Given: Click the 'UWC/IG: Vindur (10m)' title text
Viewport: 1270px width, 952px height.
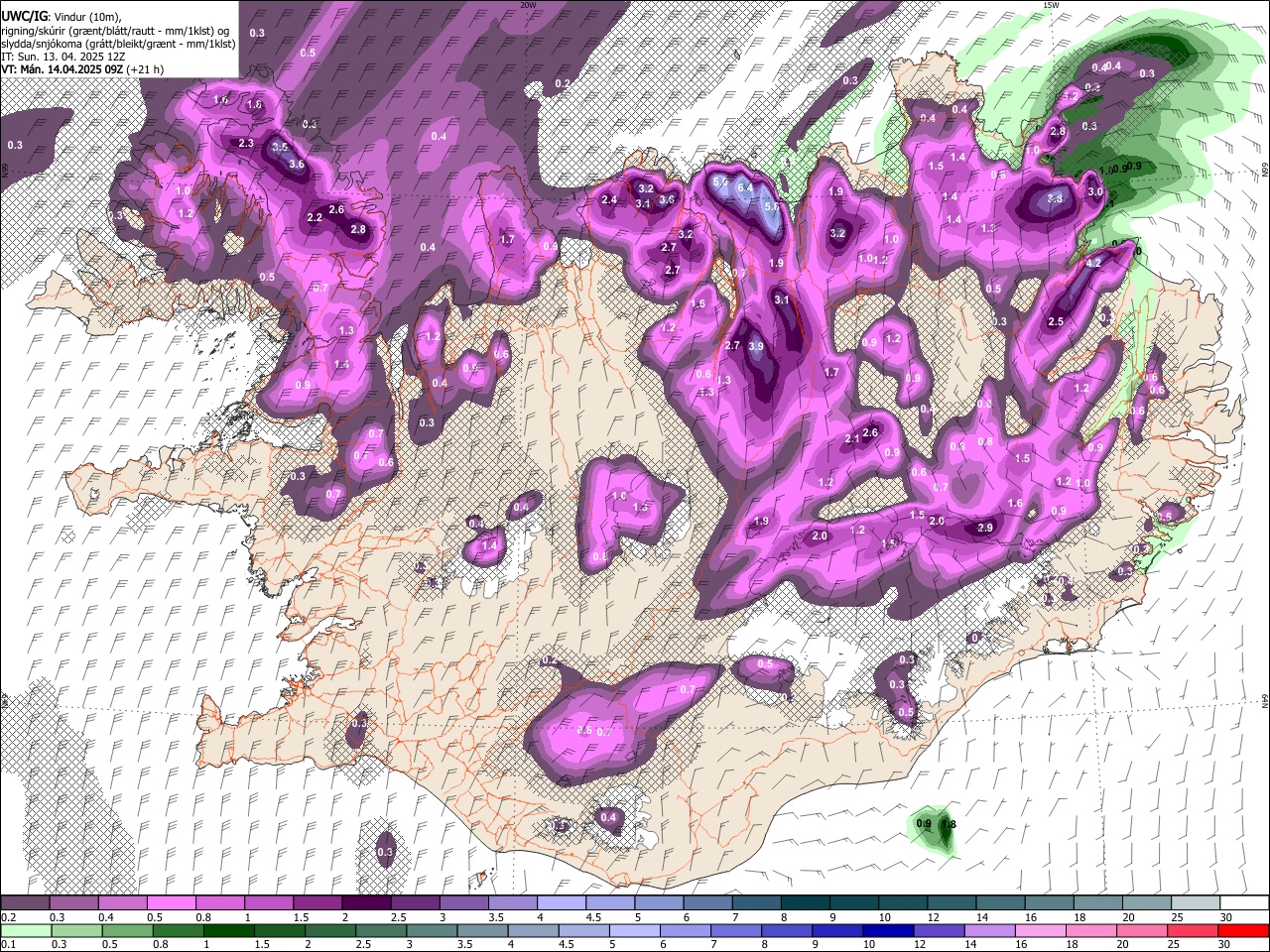Looking at the screenshot, I should 61,16.
